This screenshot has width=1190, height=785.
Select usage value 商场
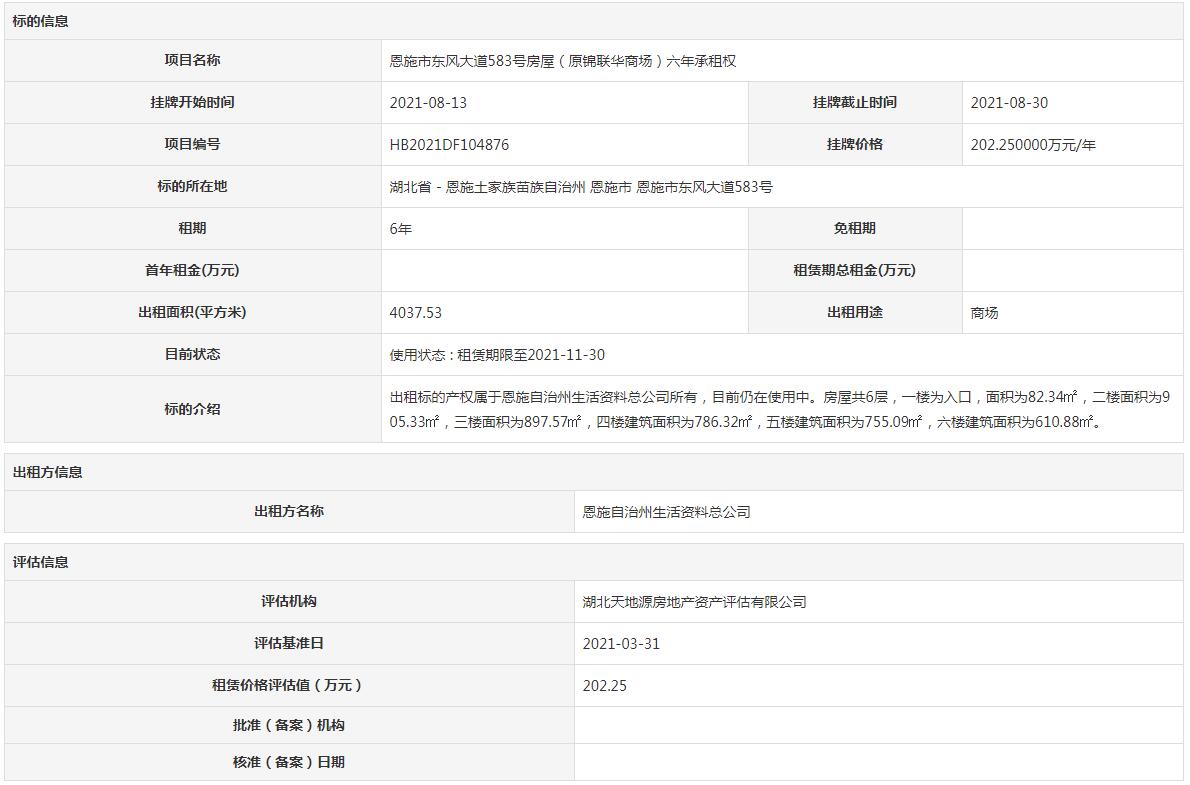point(984,313)
